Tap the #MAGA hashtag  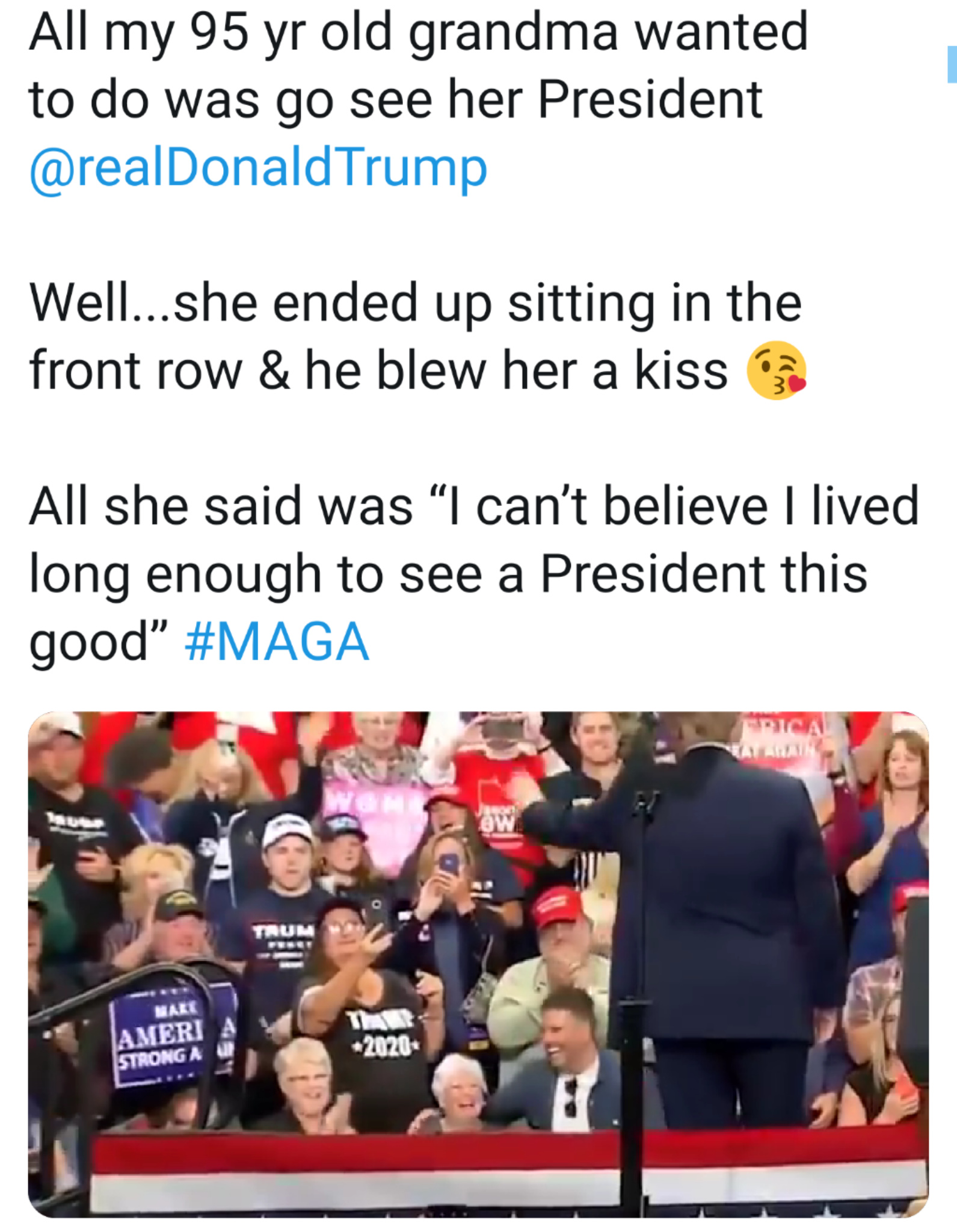pyautogui.click(x=277, y=642)
